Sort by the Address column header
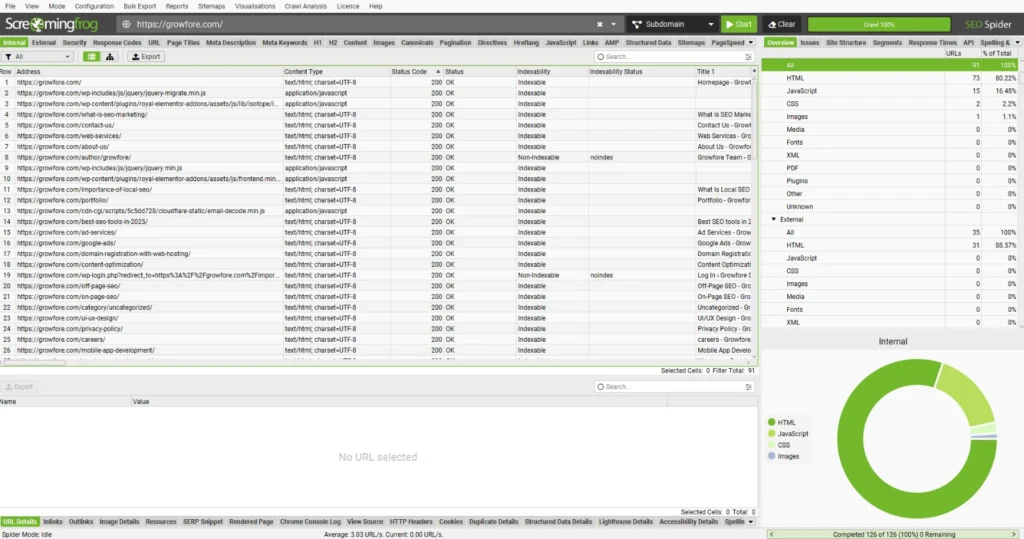The height and width of the screenshot is (539, 1024). click(x=148, y=71)
